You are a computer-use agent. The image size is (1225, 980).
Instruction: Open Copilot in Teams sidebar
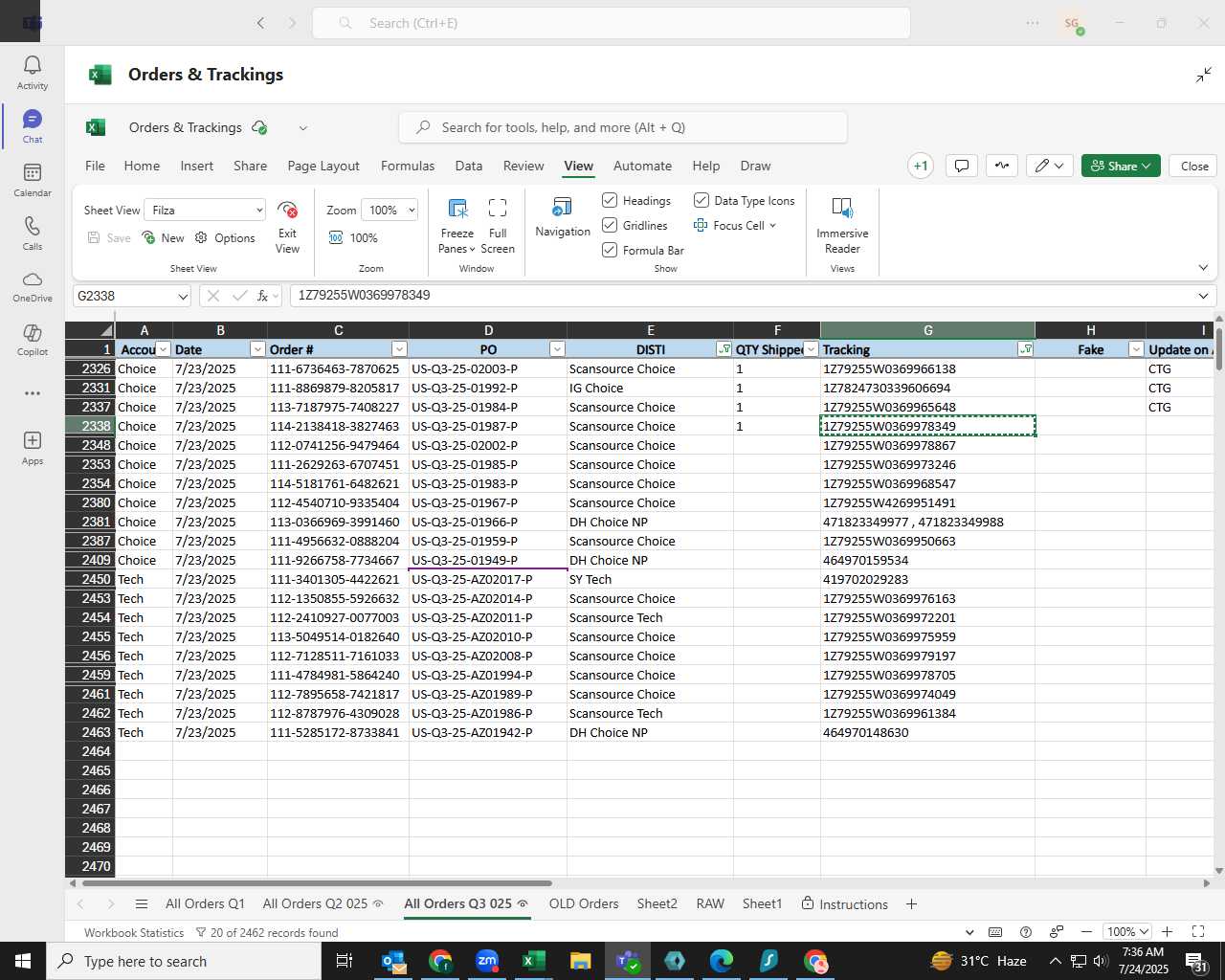click(32, 340)
